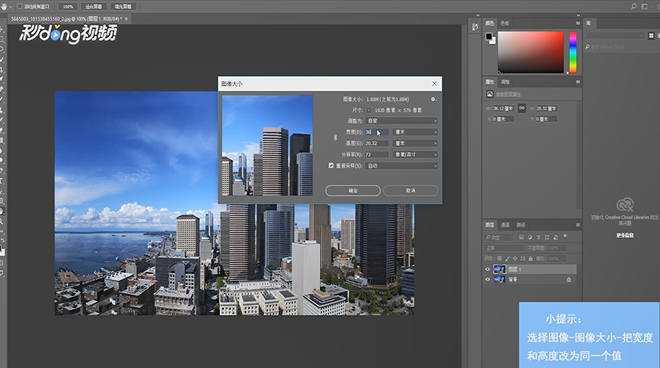
Task: Click the type layer filter icon
Action: click(x=538, y=237)
